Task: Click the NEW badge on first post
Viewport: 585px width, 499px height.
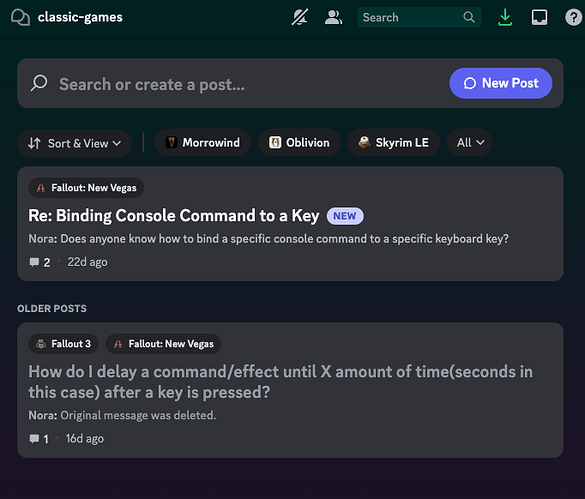Action: click(x=345, y=216)
